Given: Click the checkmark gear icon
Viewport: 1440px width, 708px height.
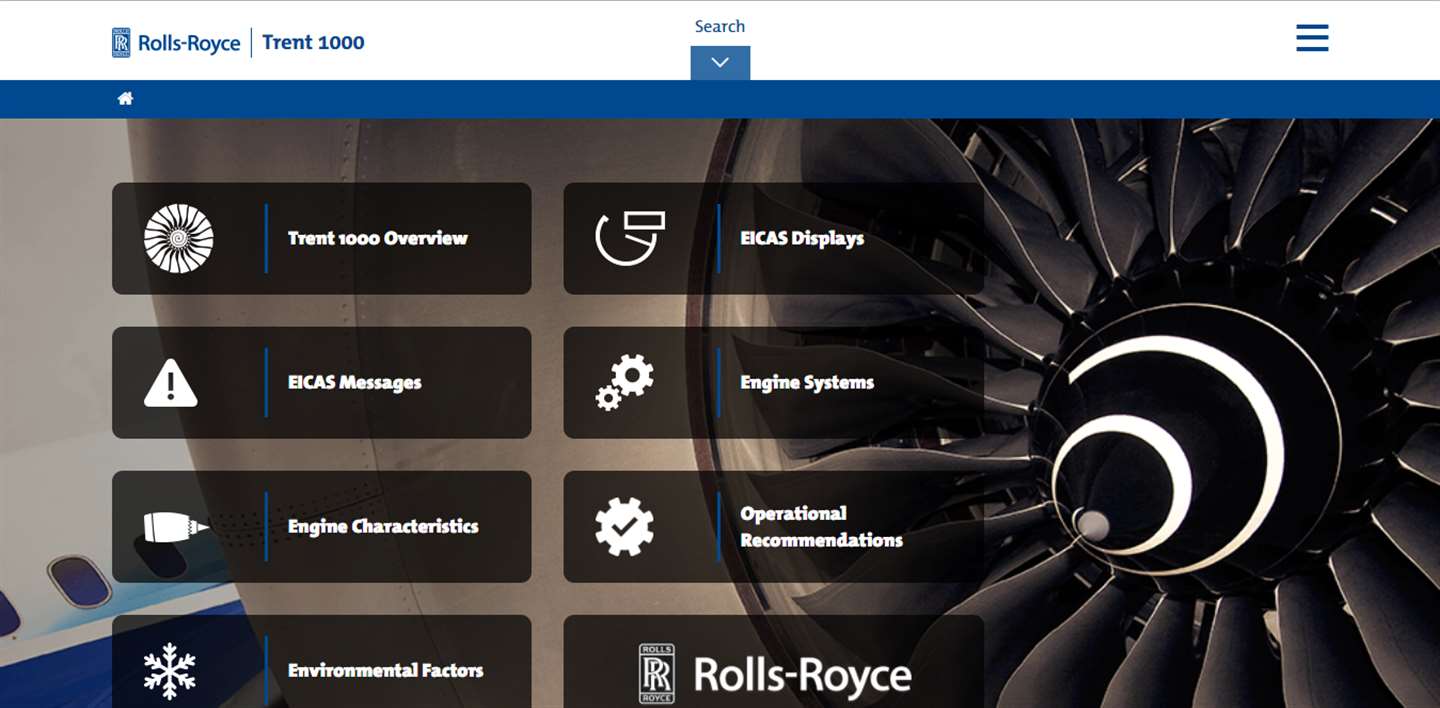Looking at the screenshot, I should pyautogui.click(x=624, y=526).
